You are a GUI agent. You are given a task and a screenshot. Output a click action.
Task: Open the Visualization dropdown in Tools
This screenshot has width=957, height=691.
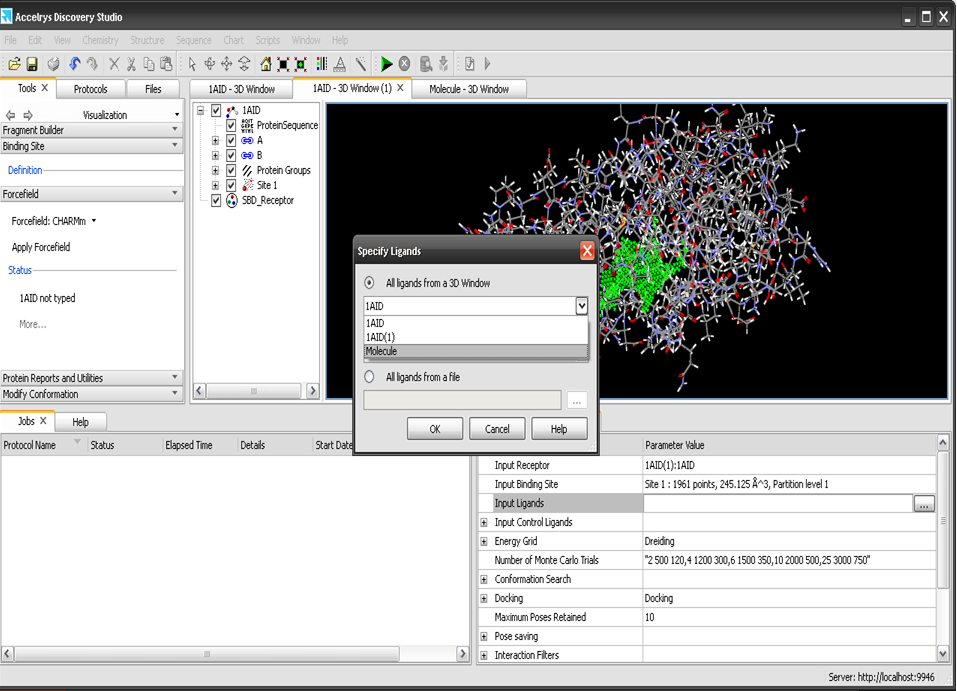(177, 115)
